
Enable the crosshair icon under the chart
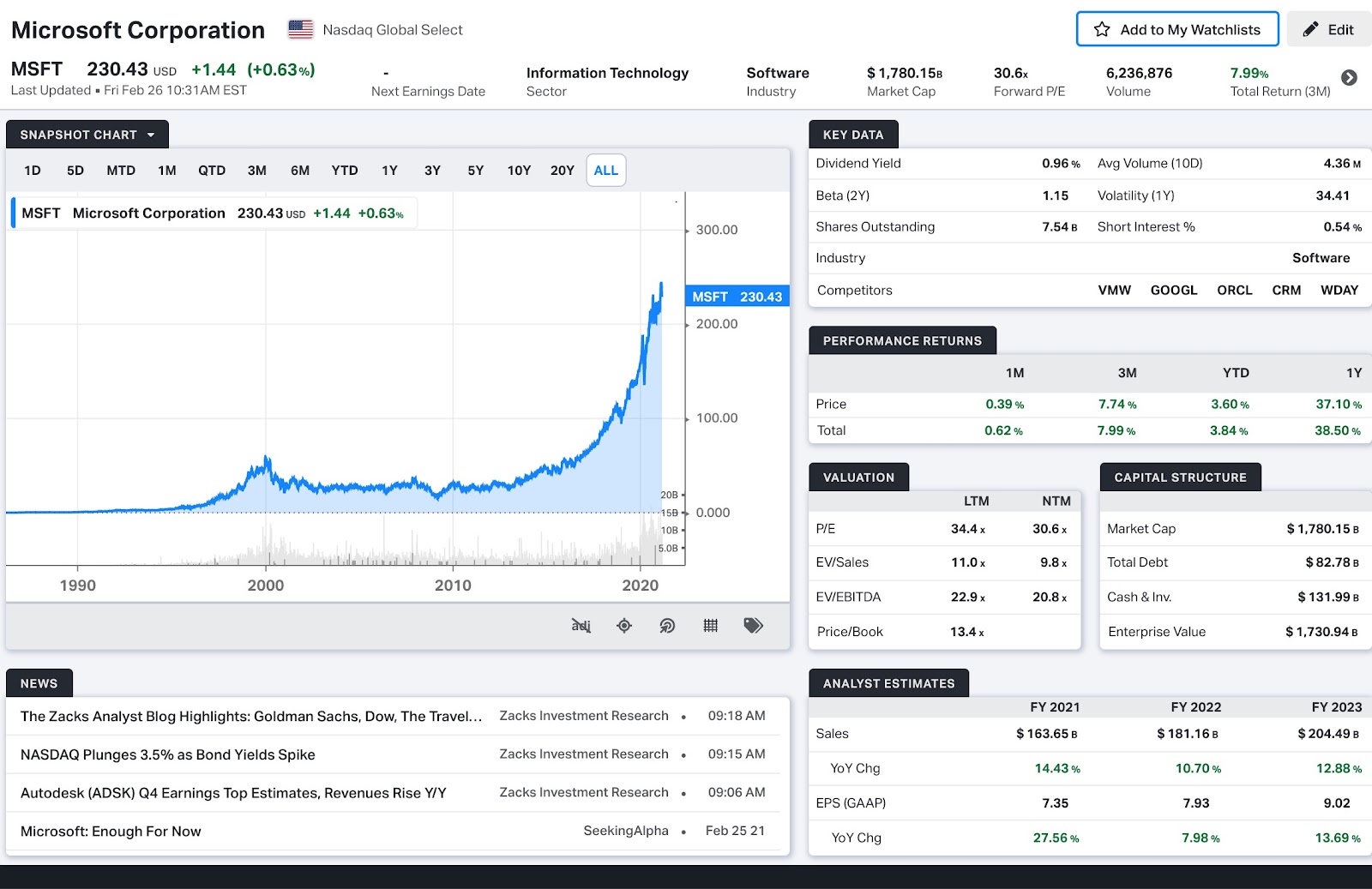point(624,626)
